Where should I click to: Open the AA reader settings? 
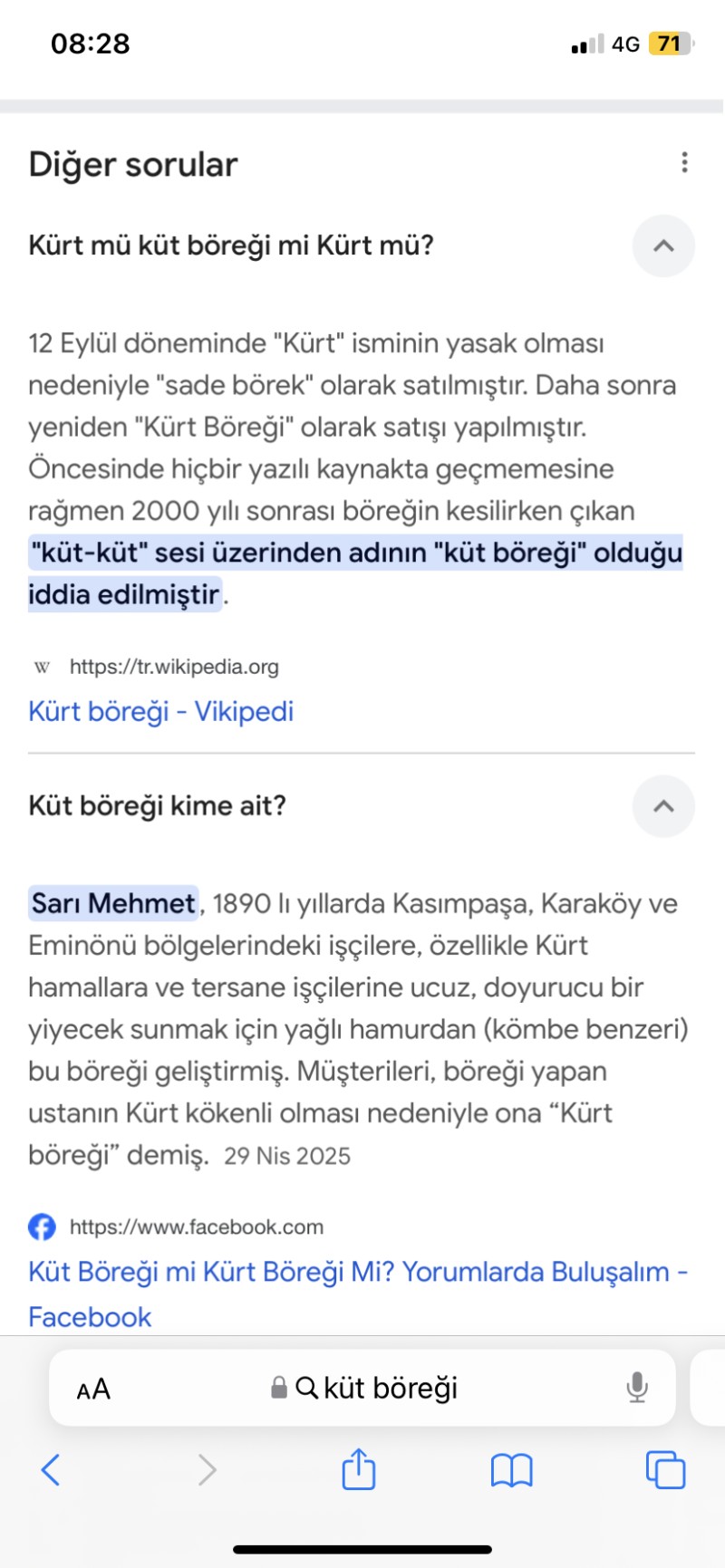[x=93, y=1389]
